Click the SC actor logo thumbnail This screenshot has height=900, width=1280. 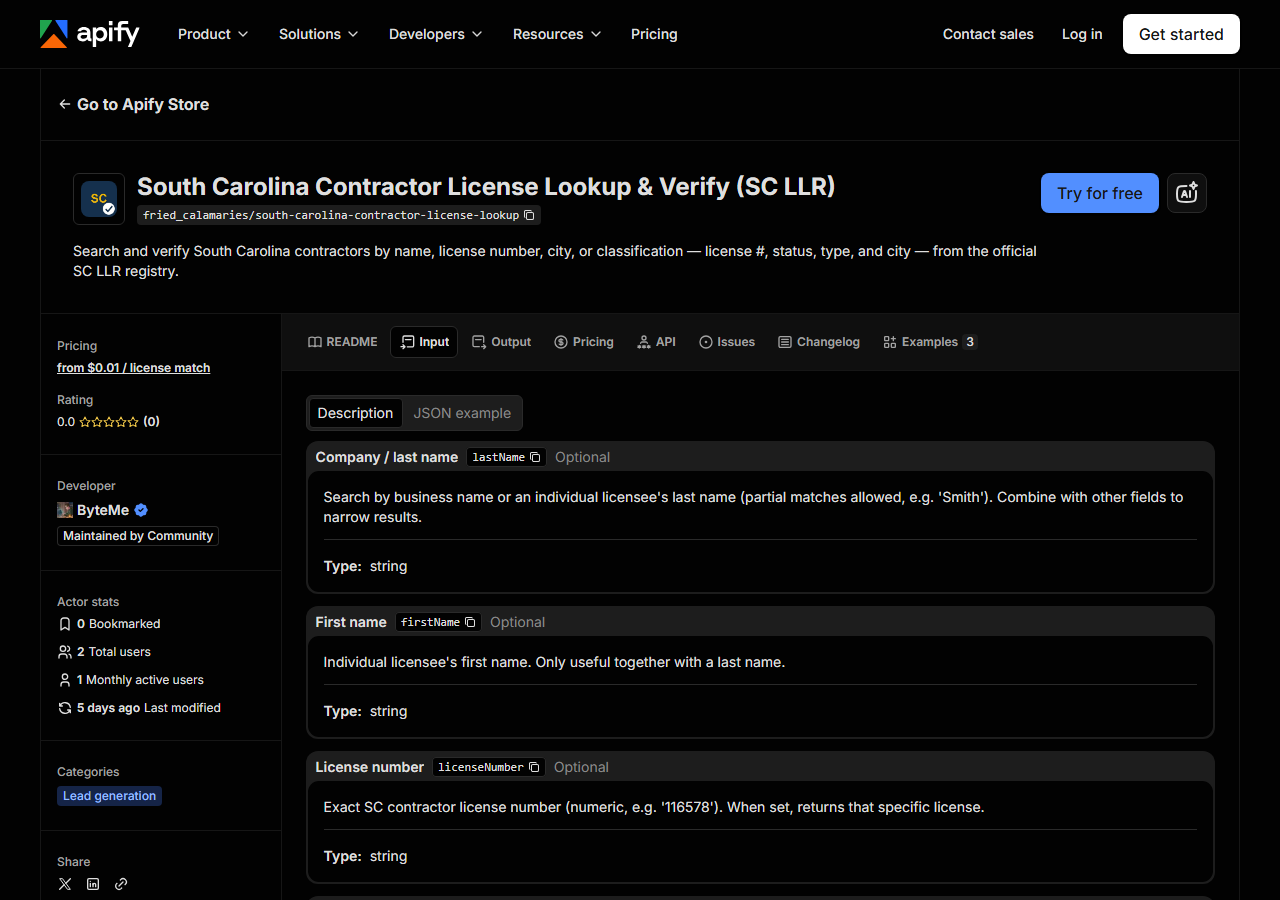99,199
